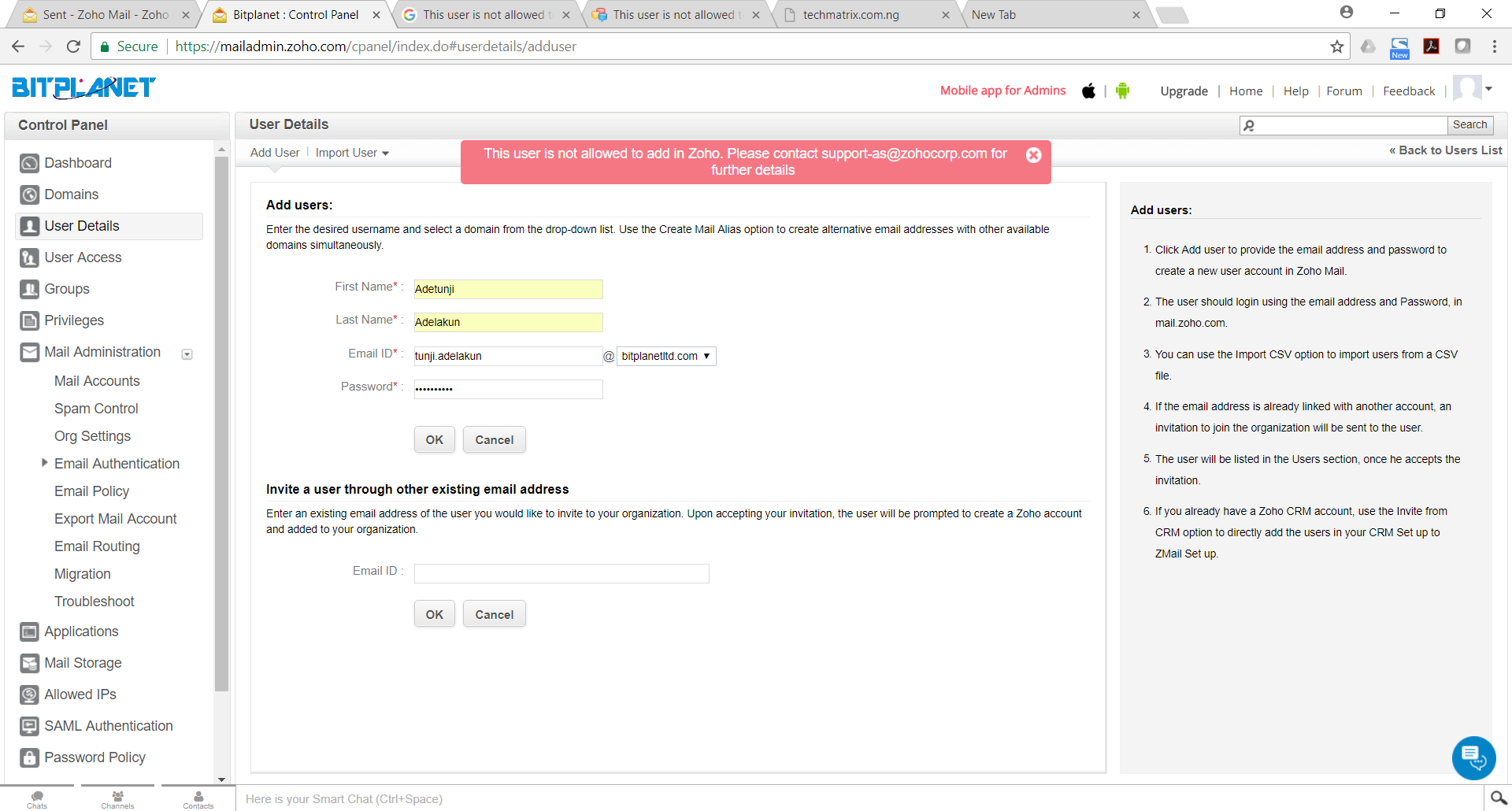Screen dimensions: 1512x811
Task: Expand the Email Authentication submenu
Action: tap(44, 463)
